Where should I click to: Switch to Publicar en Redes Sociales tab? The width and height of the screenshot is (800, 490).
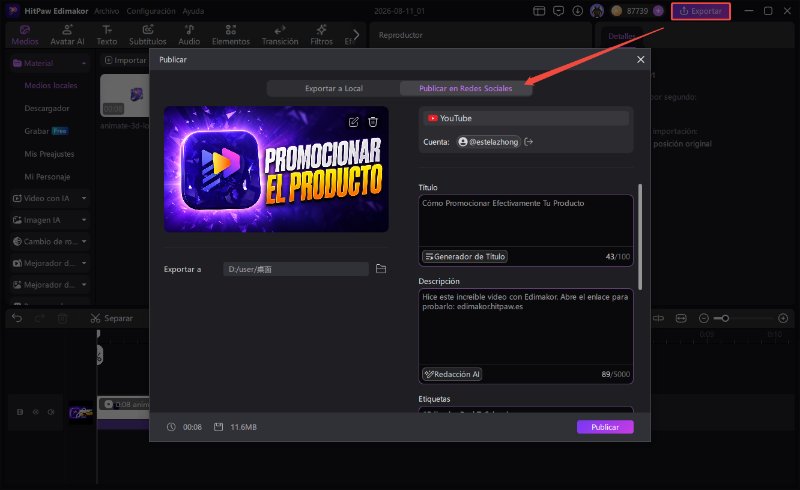[x=465, y=88]
